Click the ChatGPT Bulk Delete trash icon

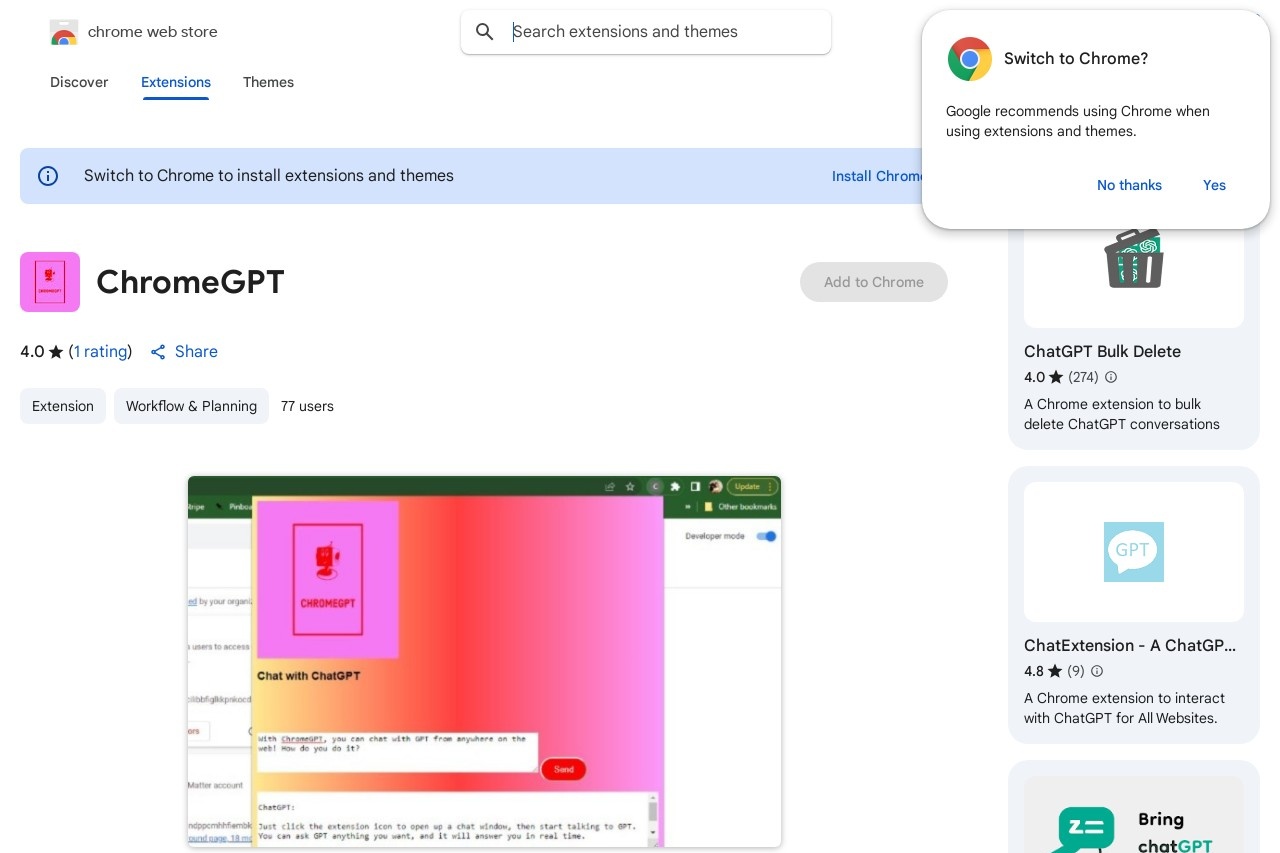[1134, 258]
